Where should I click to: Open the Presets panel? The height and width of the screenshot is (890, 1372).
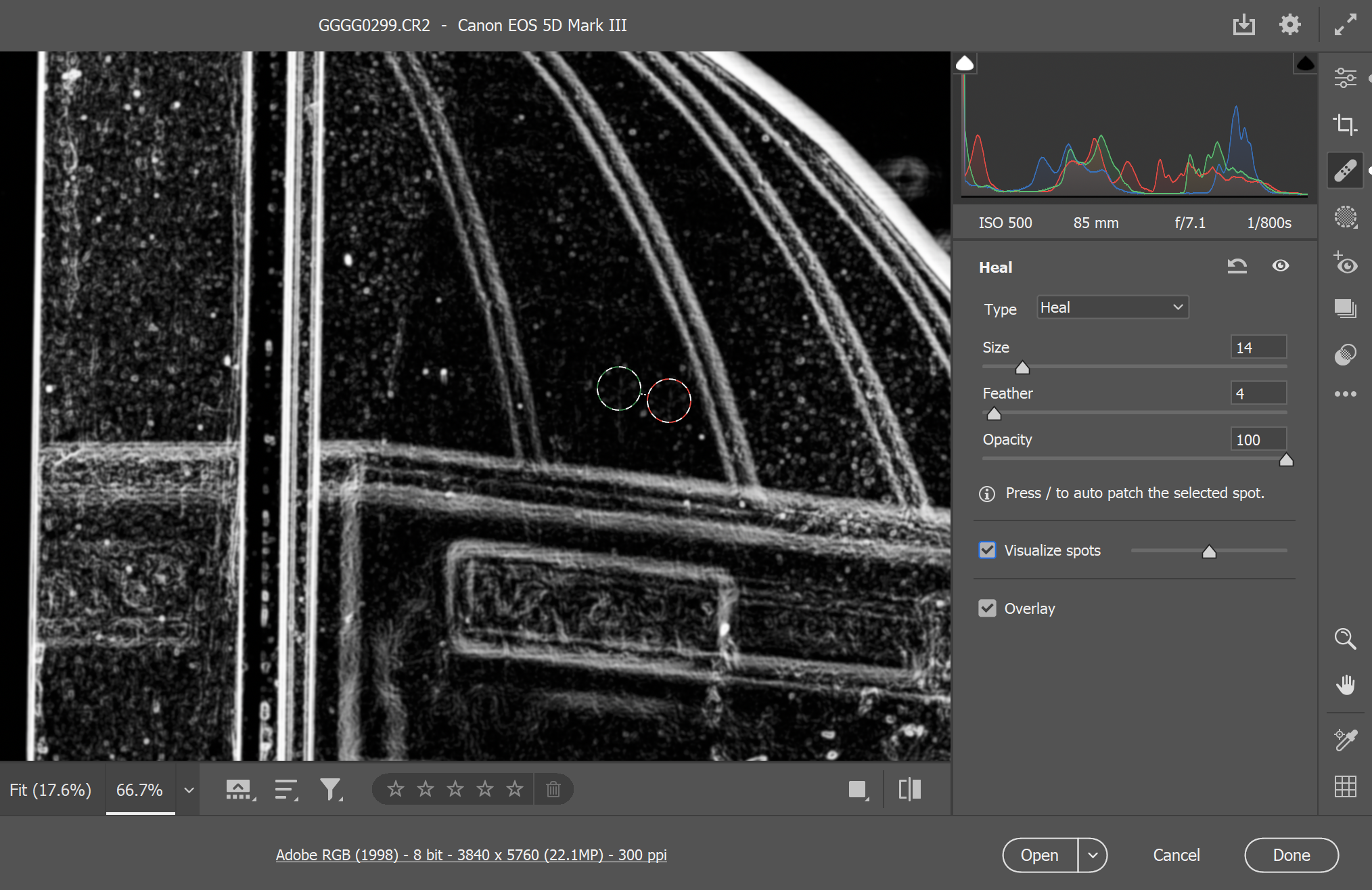1346,309
